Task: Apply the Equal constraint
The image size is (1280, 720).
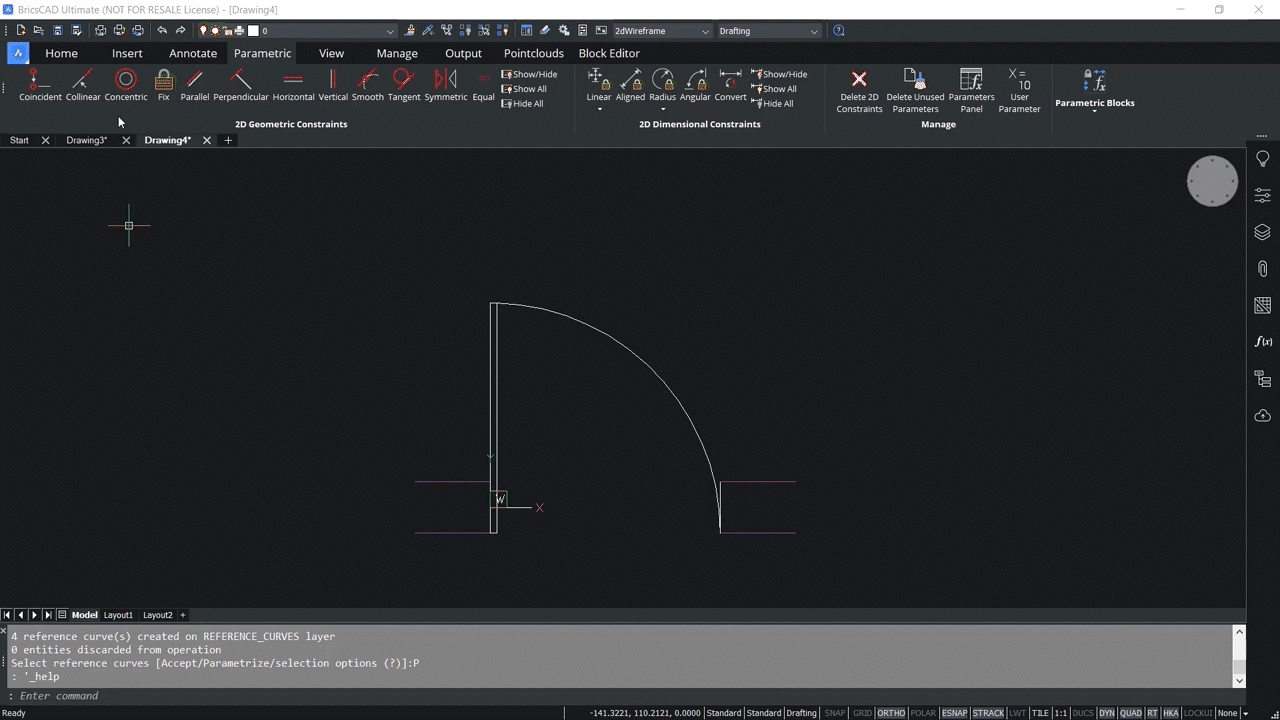Action: coord(484,85)
